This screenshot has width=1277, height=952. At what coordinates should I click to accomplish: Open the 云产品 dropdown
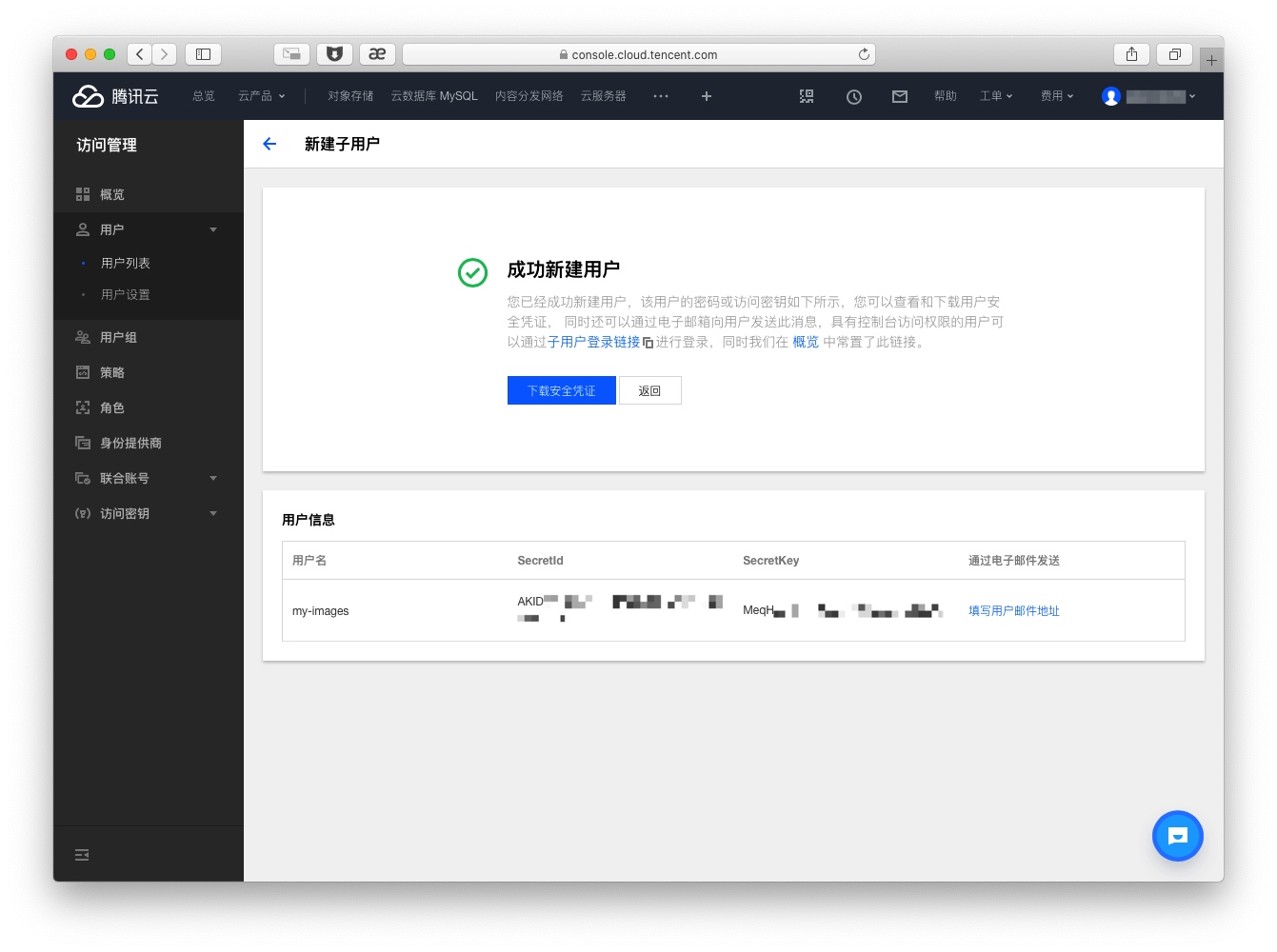[262, 96]
